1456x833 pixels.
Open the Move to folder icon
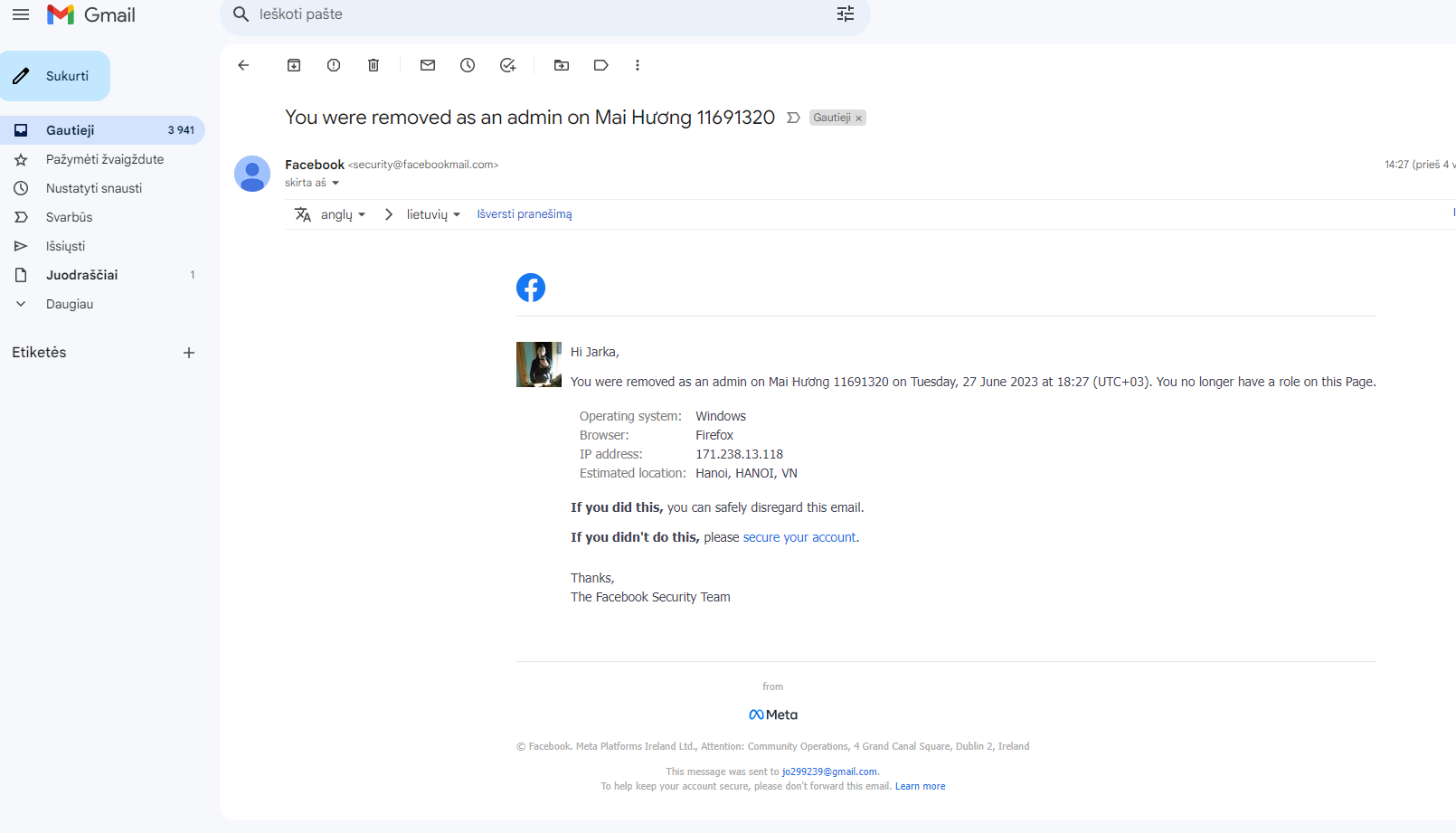(x=562, y=65)
